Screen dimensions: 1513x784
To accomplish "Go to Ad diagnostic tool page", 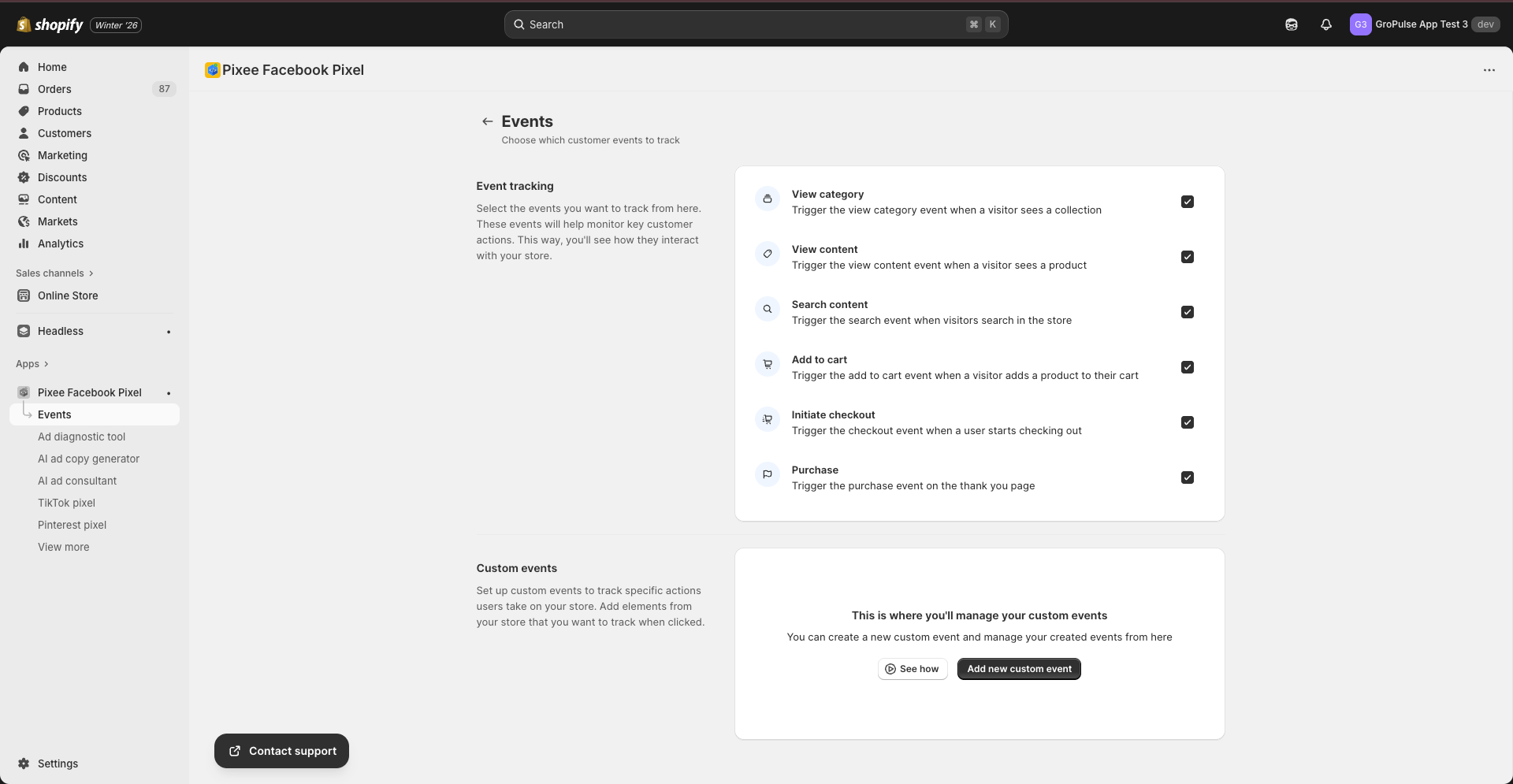I will click(x=81, y=437).
